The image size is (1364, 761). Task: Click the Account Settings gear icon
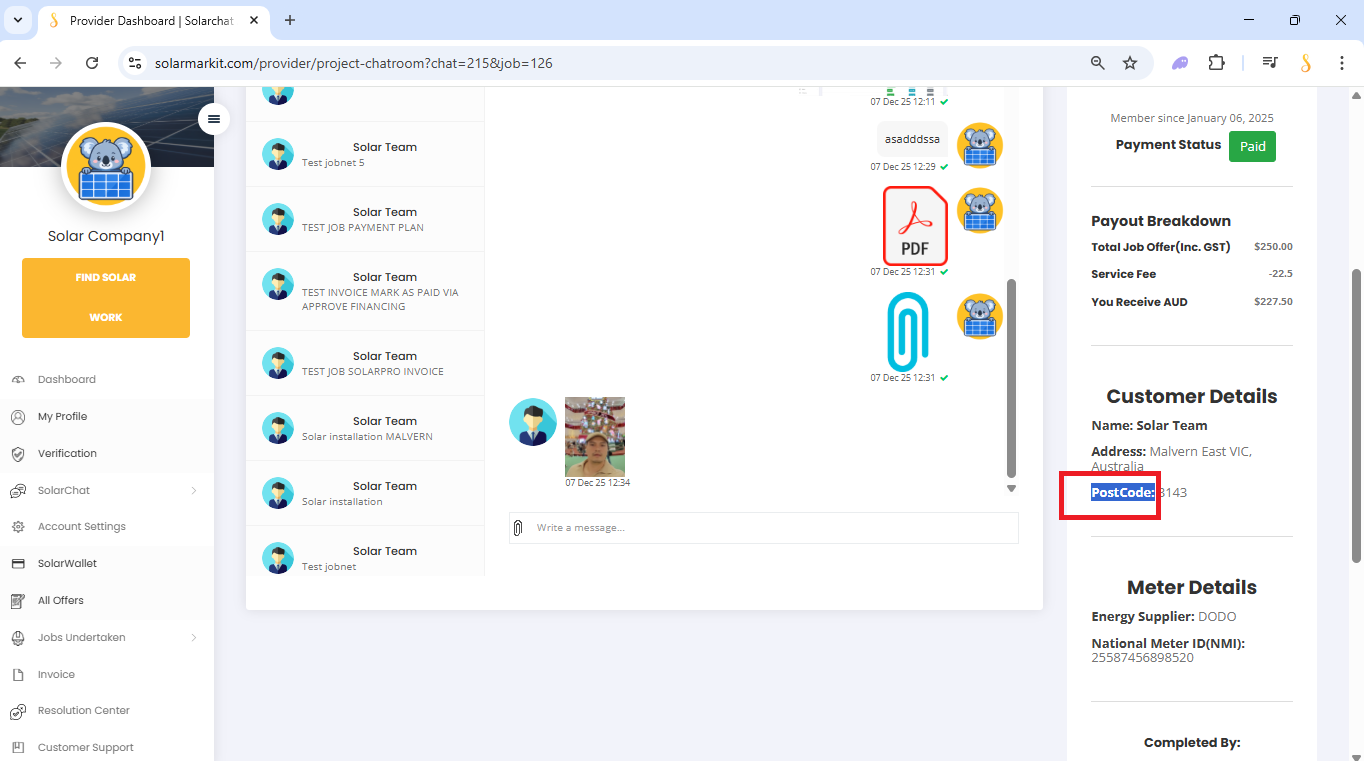click(18, 527)
